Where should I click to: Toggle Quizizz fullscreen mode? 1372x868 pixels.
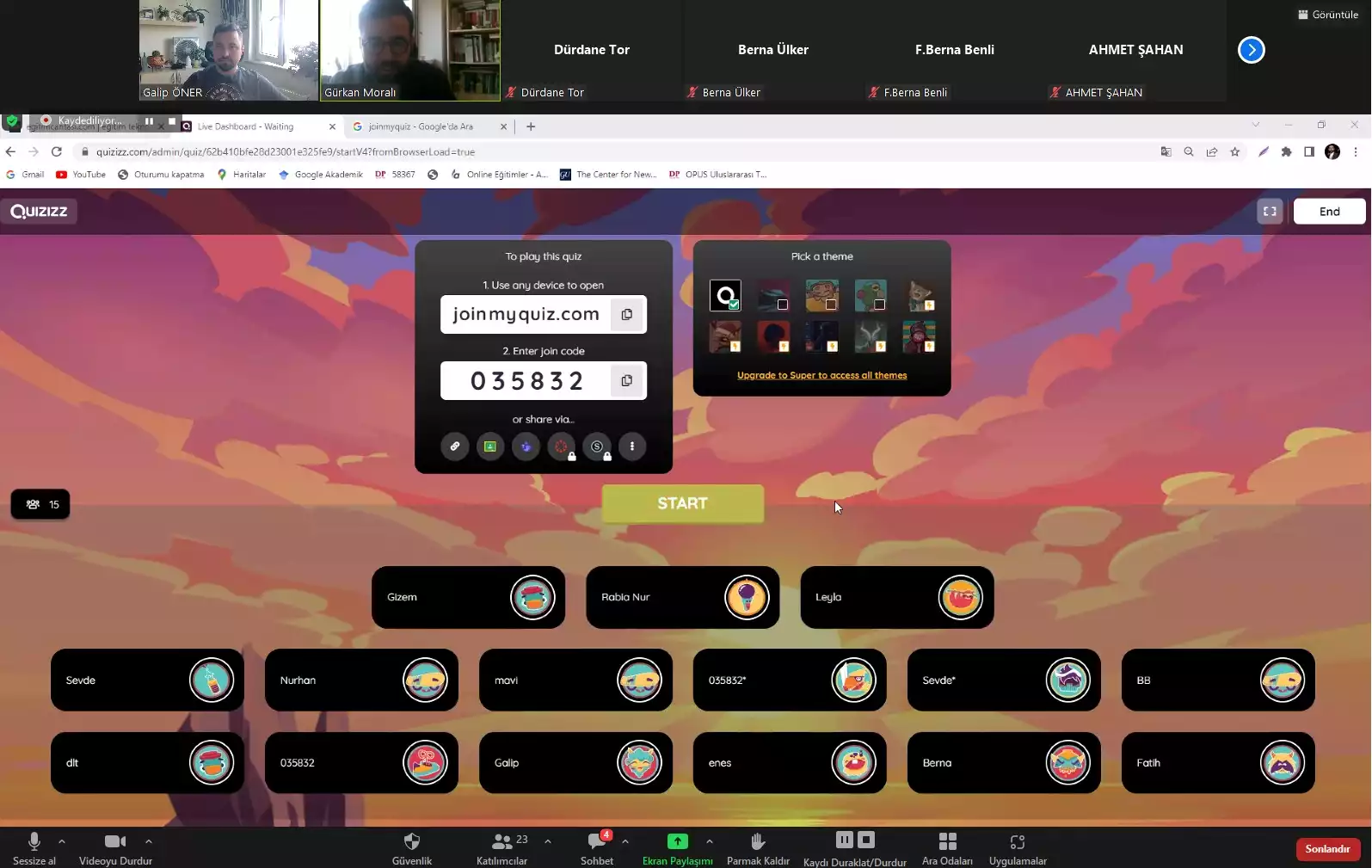[1270, 212]
